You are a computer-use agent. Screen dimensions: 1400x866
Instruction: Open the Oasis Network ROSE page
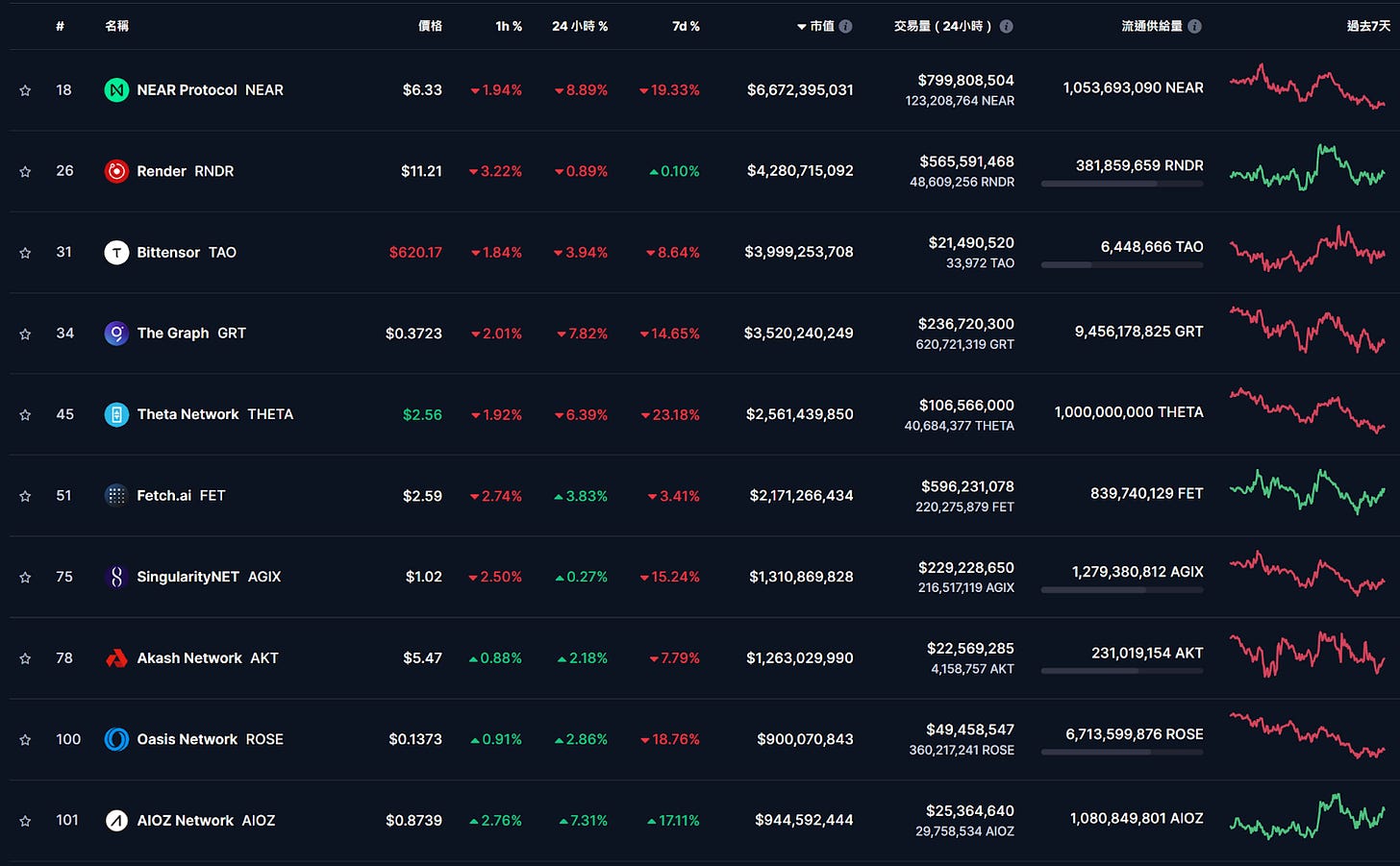coord(210,740)
